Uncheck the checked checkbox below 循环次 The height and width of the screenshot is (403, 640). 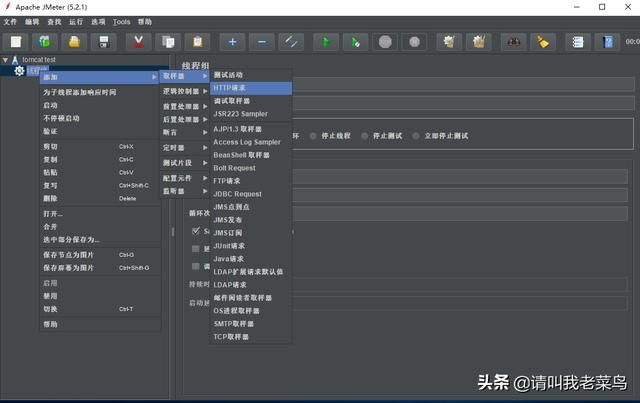(x=196, y=231)
